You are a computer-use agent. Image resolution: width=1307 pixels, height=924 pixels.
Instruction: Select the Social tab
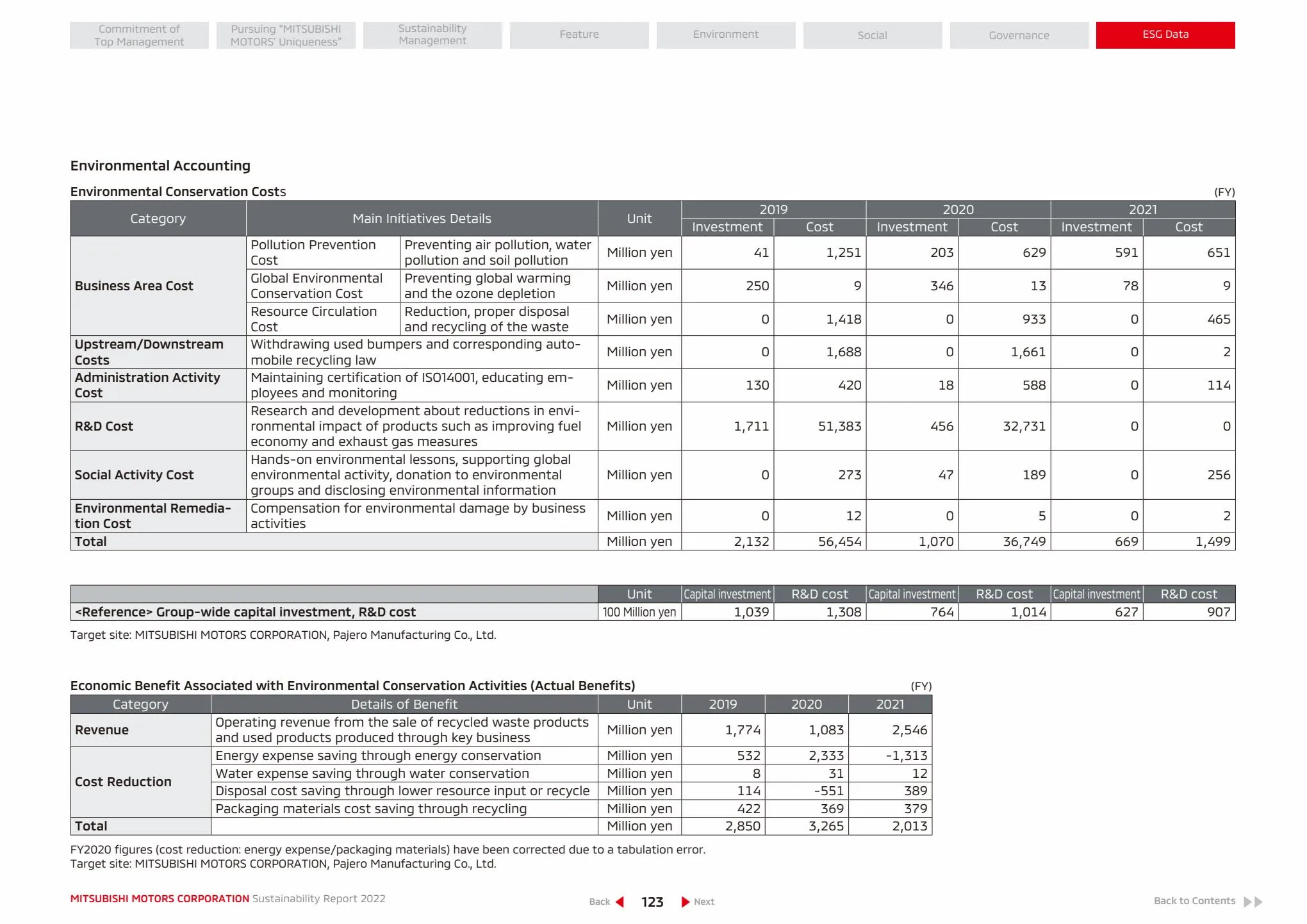click(x=873, y=35)
